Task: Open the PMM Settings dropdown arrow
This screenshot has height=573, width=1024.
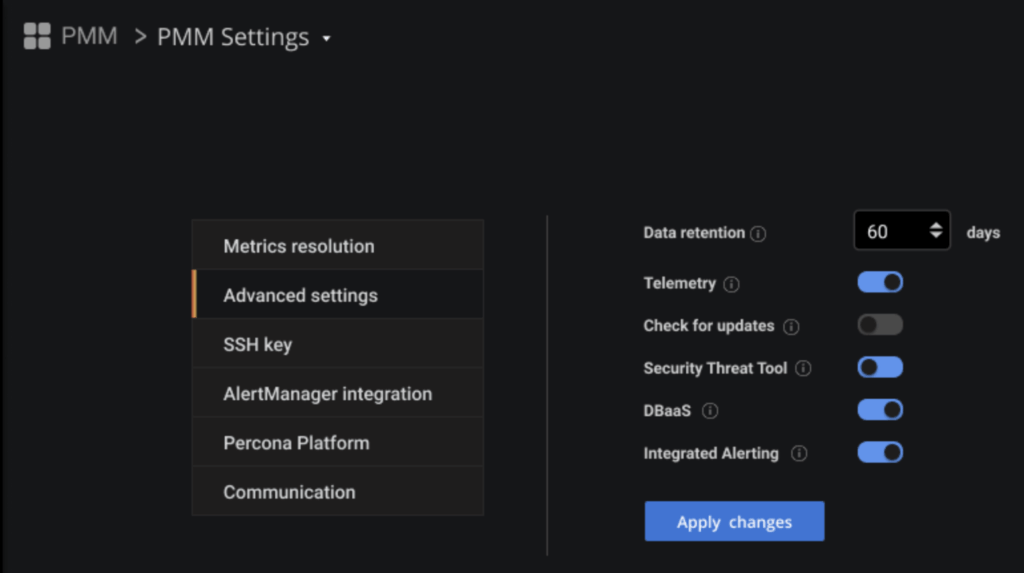Action: pos(327,39)
